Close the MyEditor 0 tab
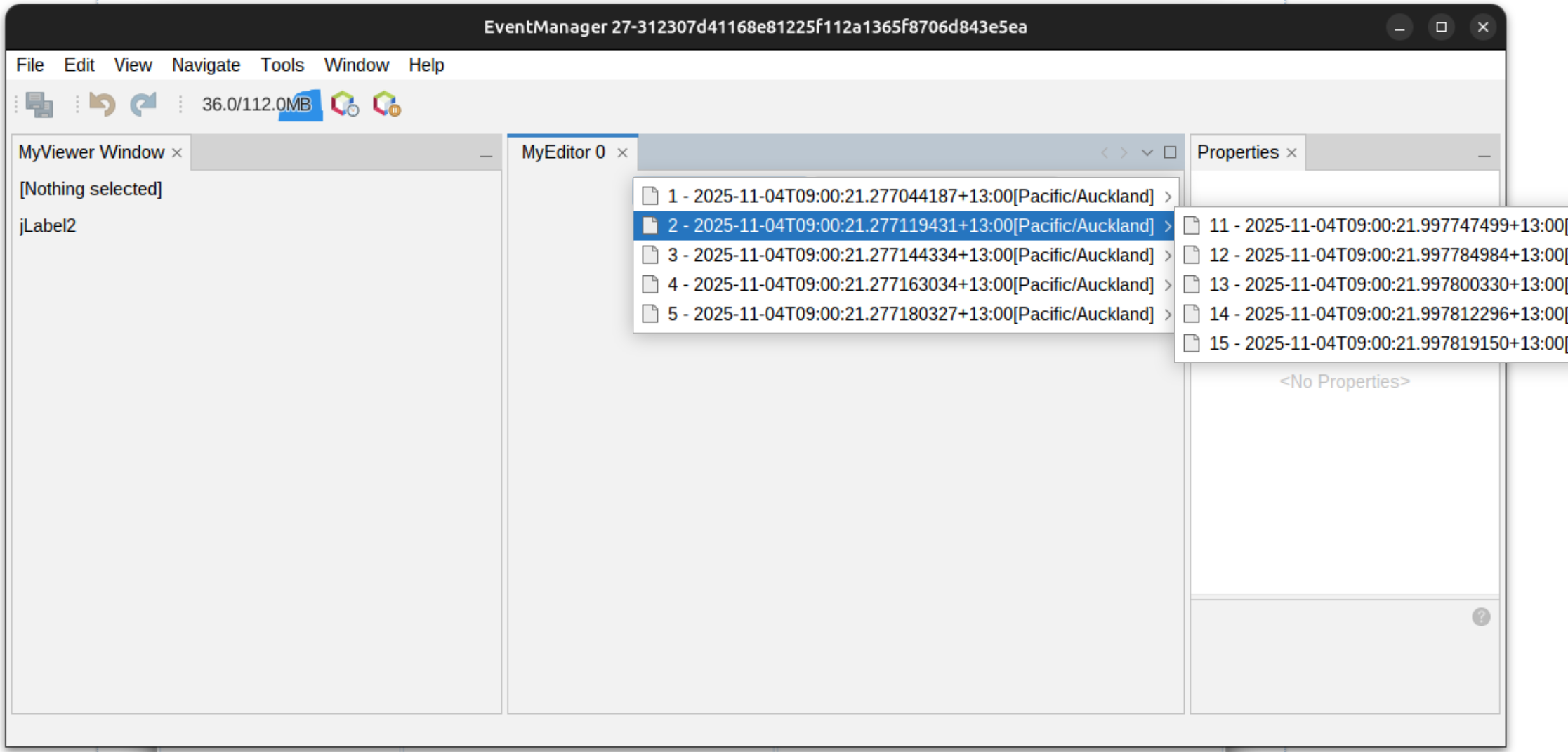1568x752 pixels. point(622,153)
